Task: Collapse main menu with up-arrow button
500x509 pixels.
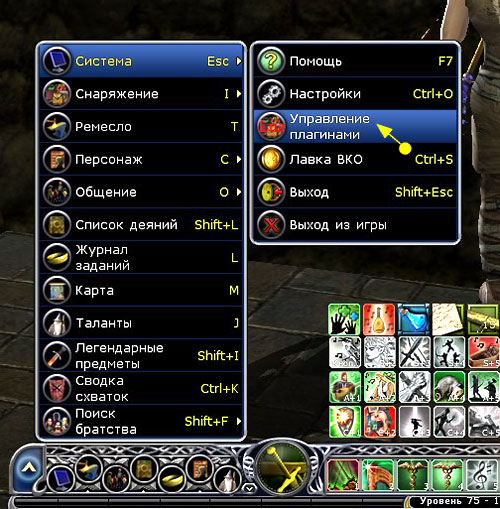Action: [x=28, y=468]
